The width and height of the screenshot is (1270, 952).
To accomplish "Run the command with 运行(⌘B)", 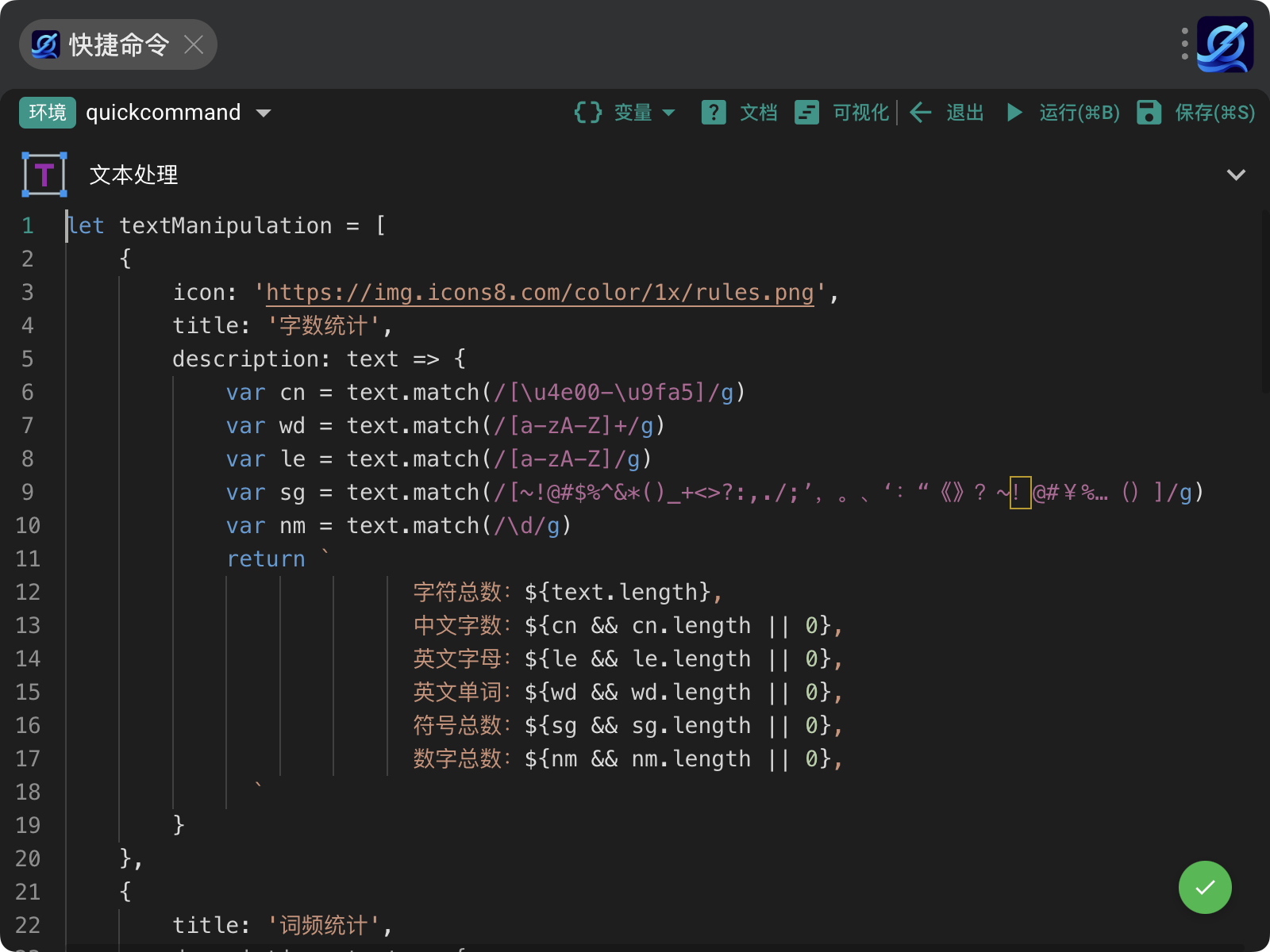I will [1079, 113].
